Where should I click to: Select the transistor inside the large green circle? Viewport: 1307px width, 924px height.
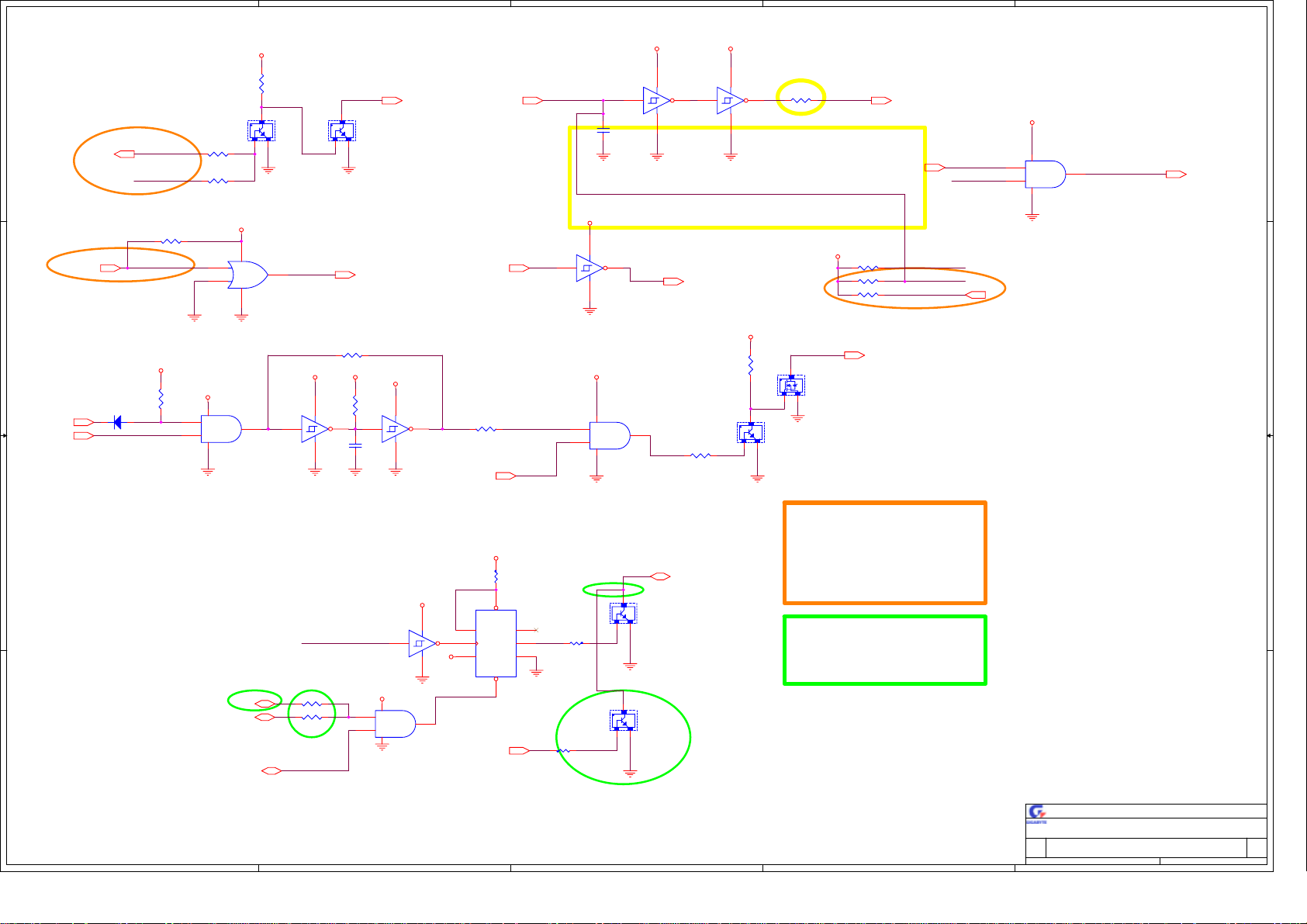click(x=624, y=721)
